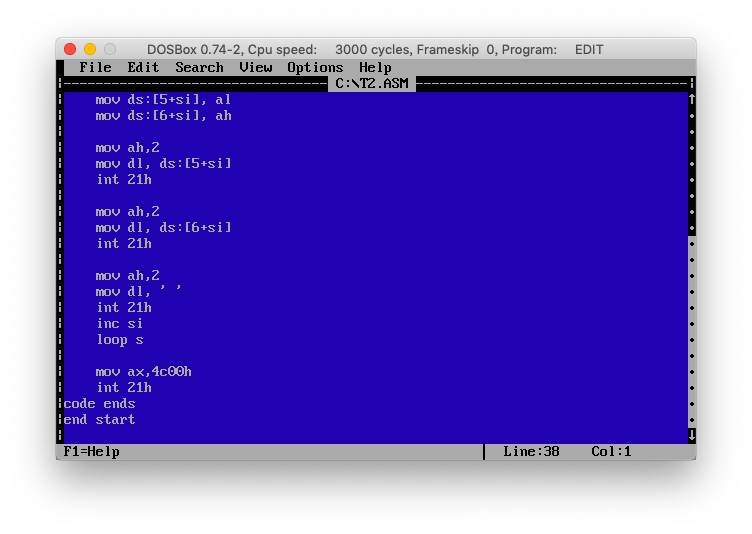Viewport: 752px width, 534px height.
Task: Click the 'inc si' line
Action: point(119,323)
